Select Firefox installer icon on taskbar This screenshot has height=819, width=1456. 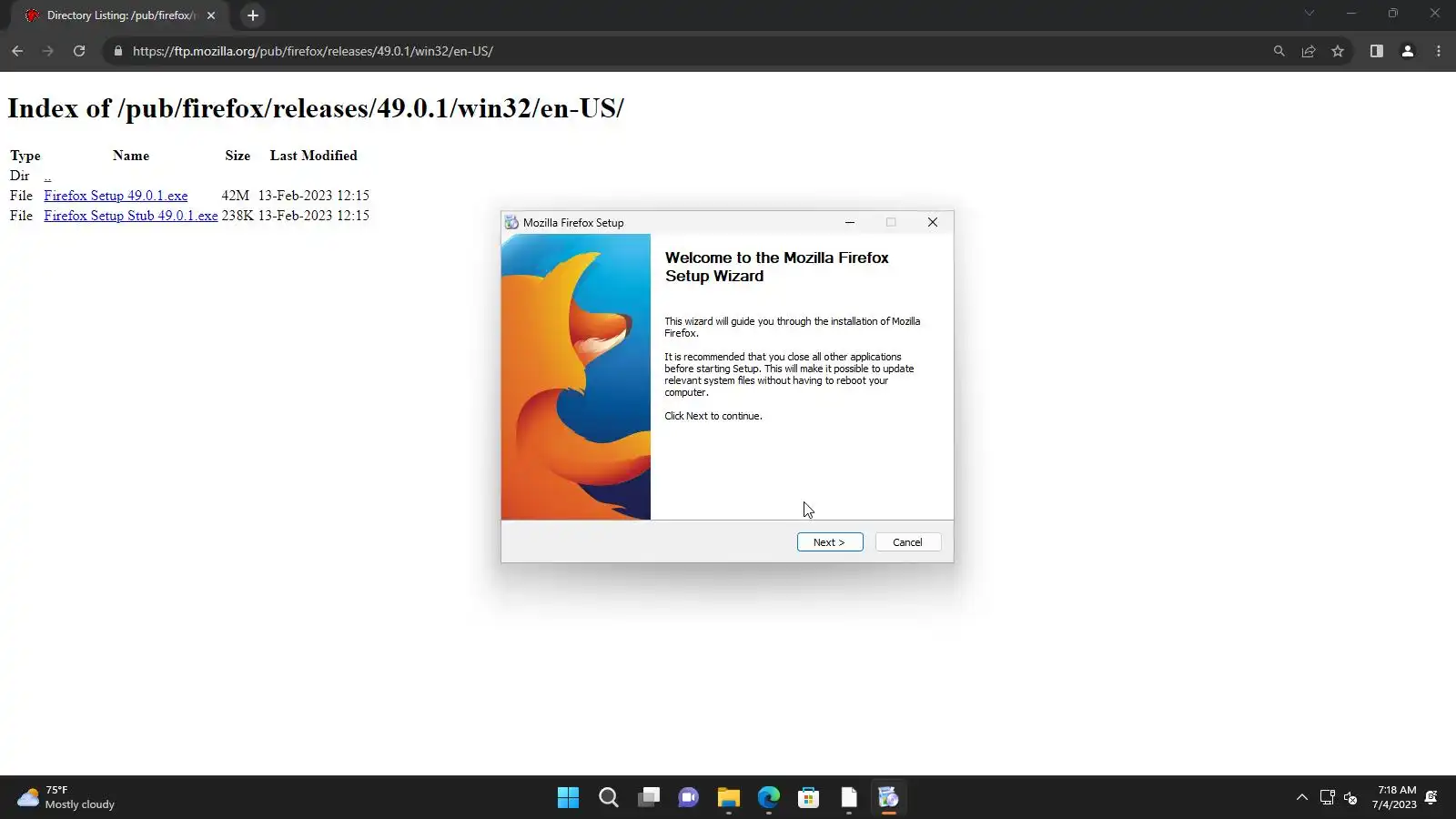(889, 798)
